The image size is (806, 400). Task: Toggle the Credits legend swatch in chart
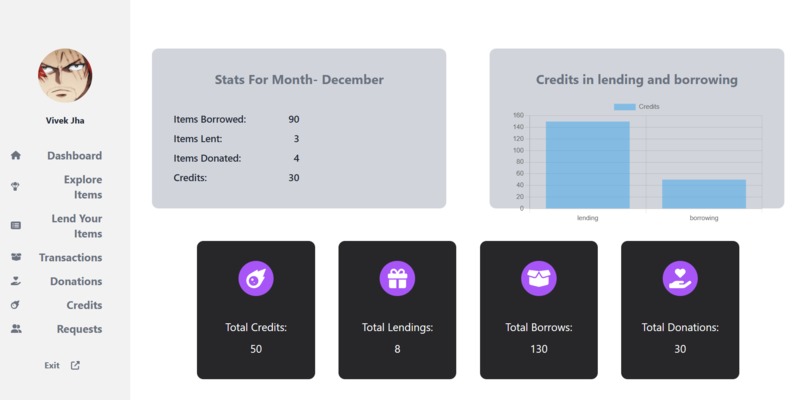click(625, 106)
